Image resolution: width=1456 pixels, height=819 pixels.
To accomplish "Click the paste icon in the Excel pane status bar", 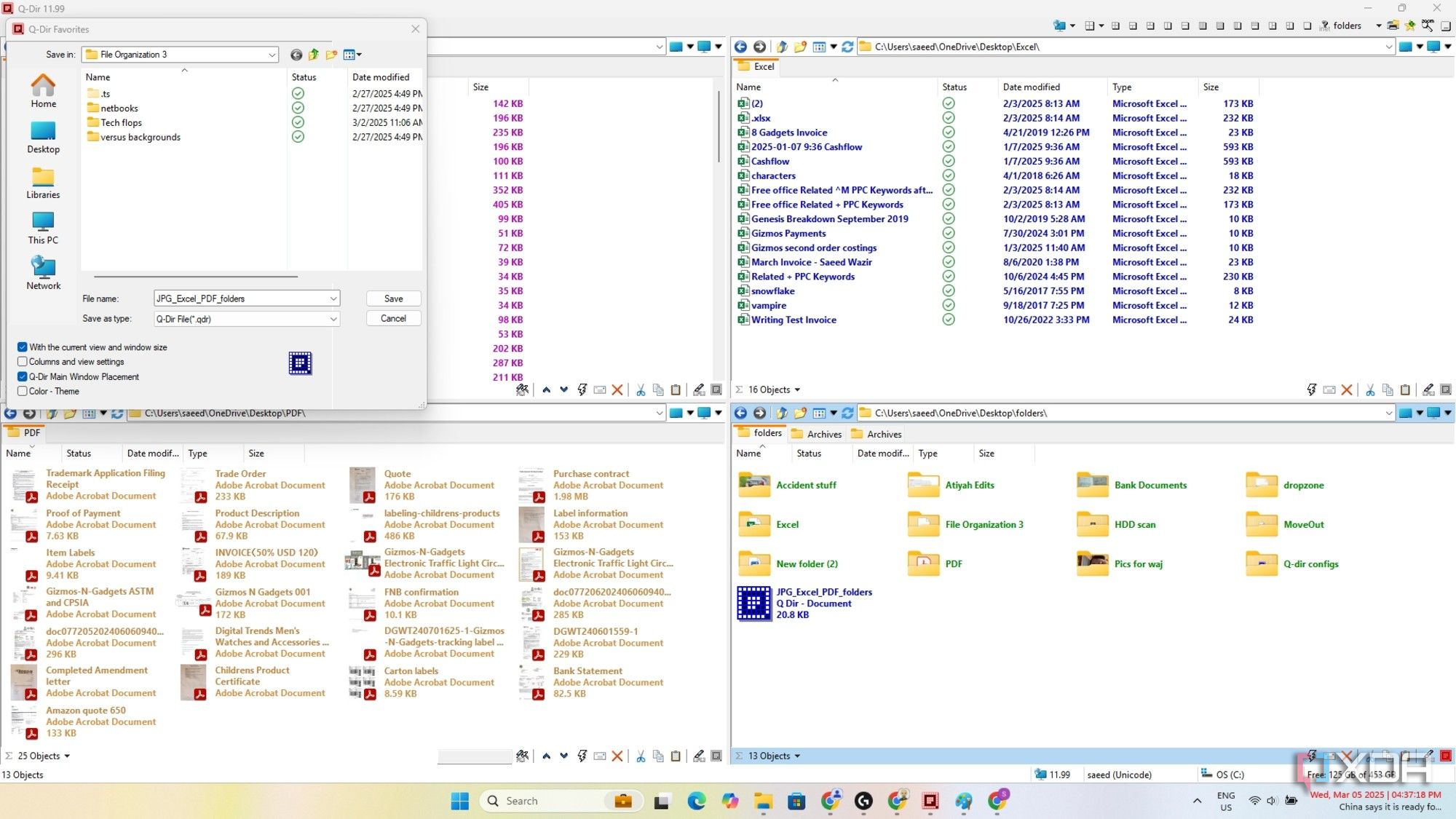I will (1405, 389).
